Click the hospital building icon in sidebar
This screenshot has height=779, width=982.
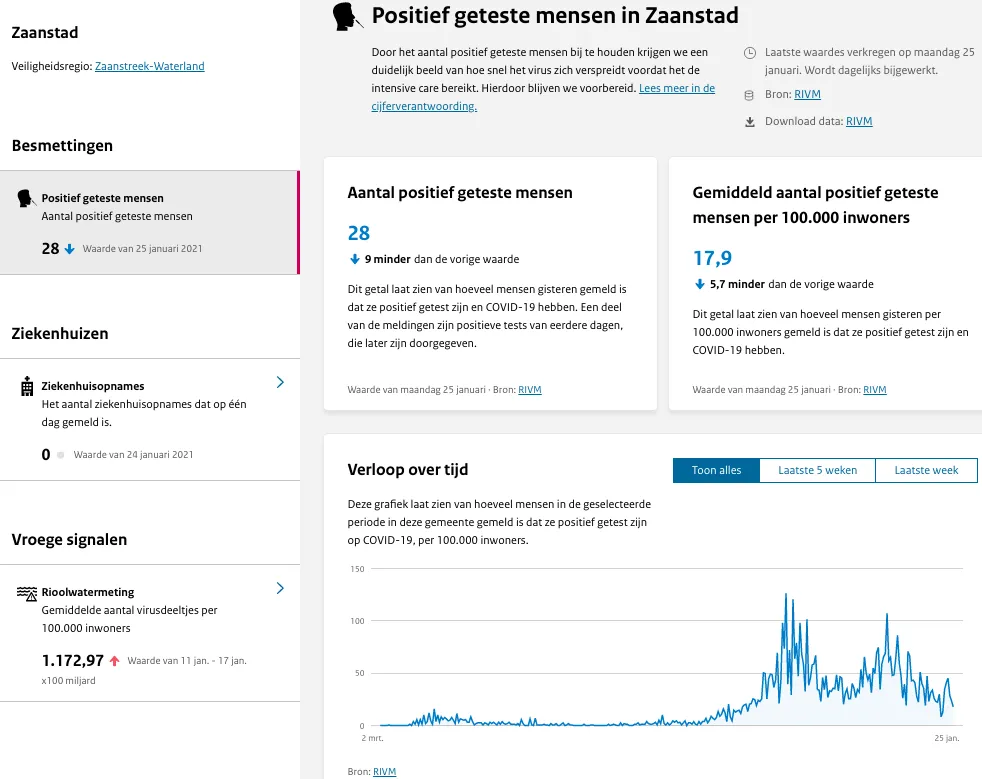[27, 386]
